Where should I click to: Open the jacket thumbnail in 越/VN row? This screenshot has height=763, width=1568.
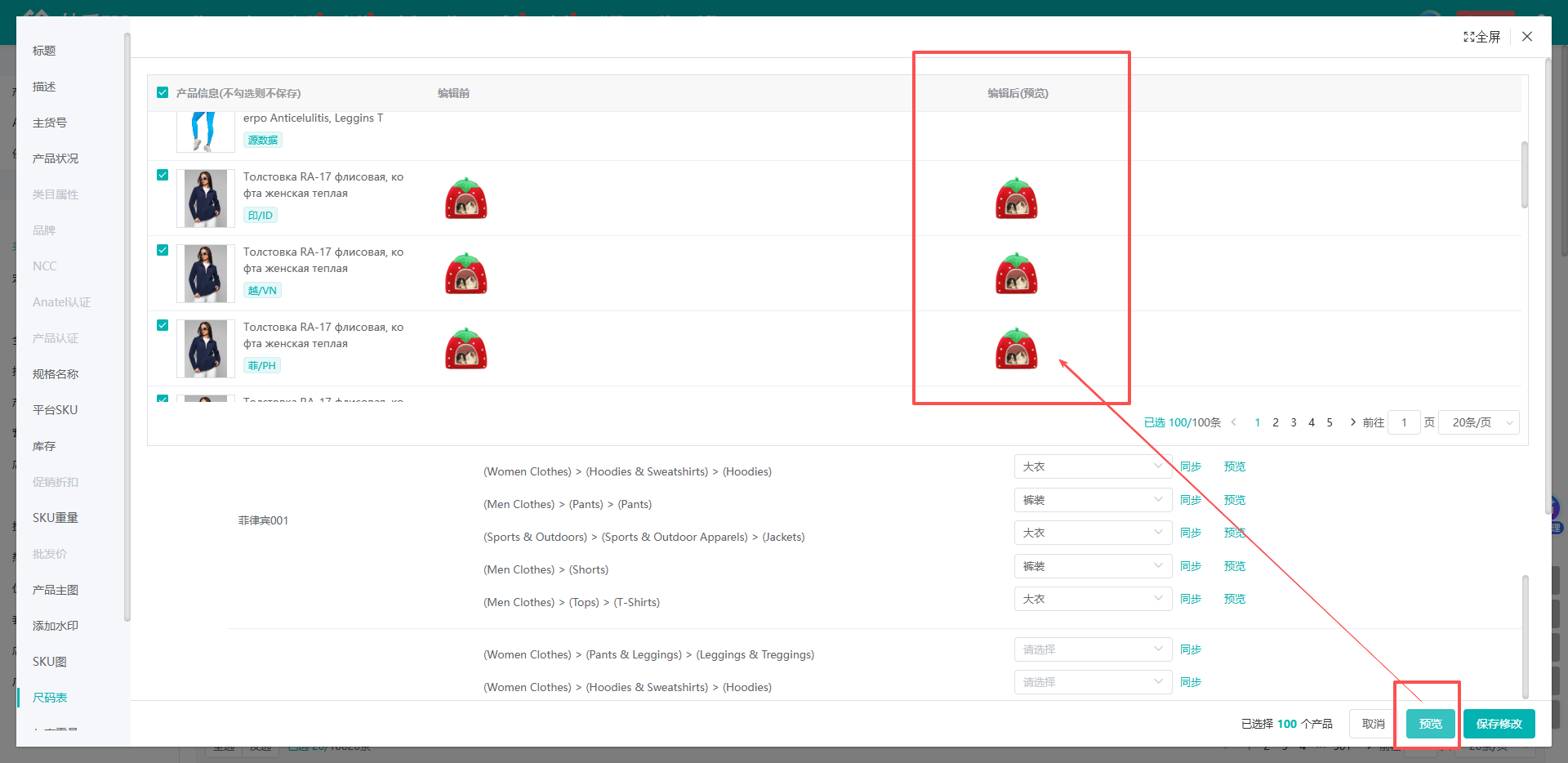pos(206,274)
